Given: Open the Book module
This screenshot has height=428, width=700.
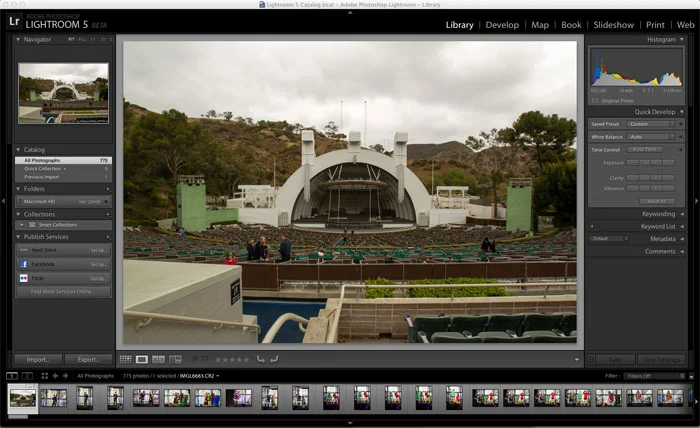Looking at the screenshot, I should [x=571, y=25].
